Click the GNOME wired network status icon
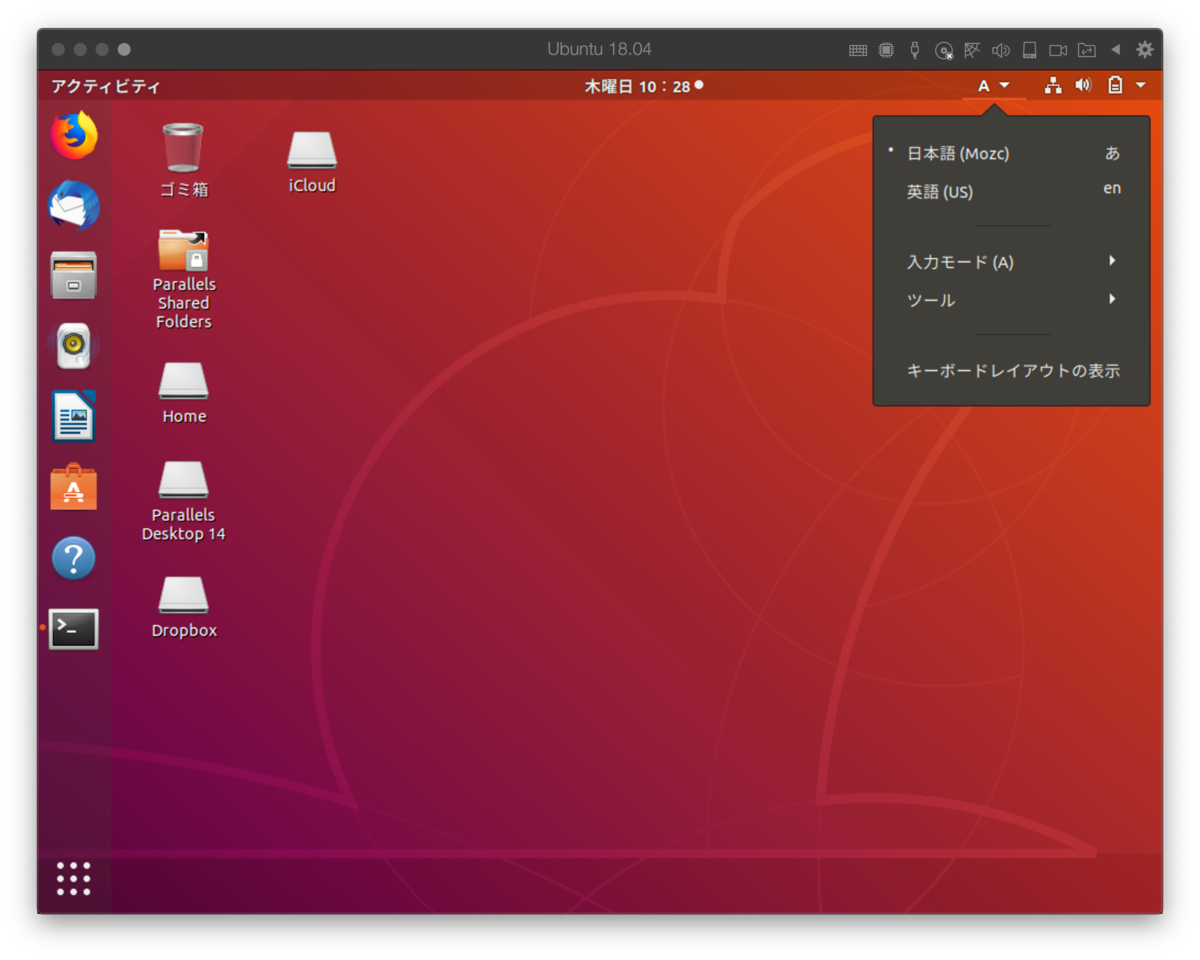This screenshot has width=1200, height=960. [1053, 86]
